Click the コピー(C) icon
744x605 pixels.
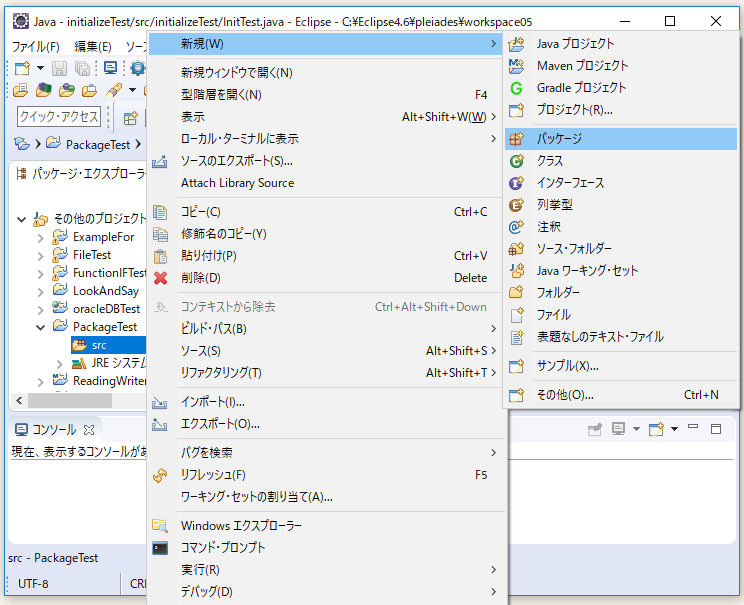point(160,212)
